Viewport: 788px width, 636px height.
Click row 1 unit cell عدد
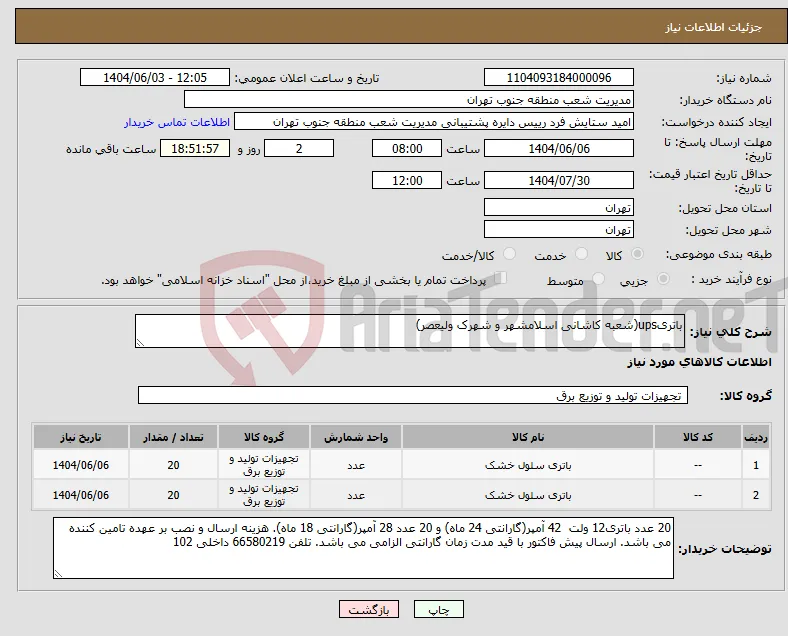[356, 465]
